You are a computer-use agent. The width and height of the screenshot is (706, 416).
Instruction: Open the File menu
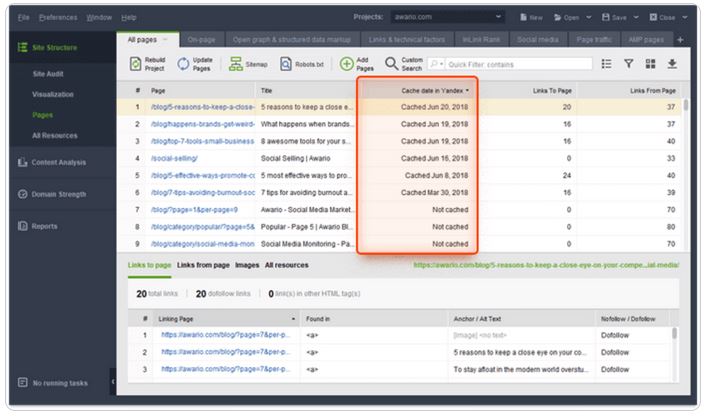[23, 17]
